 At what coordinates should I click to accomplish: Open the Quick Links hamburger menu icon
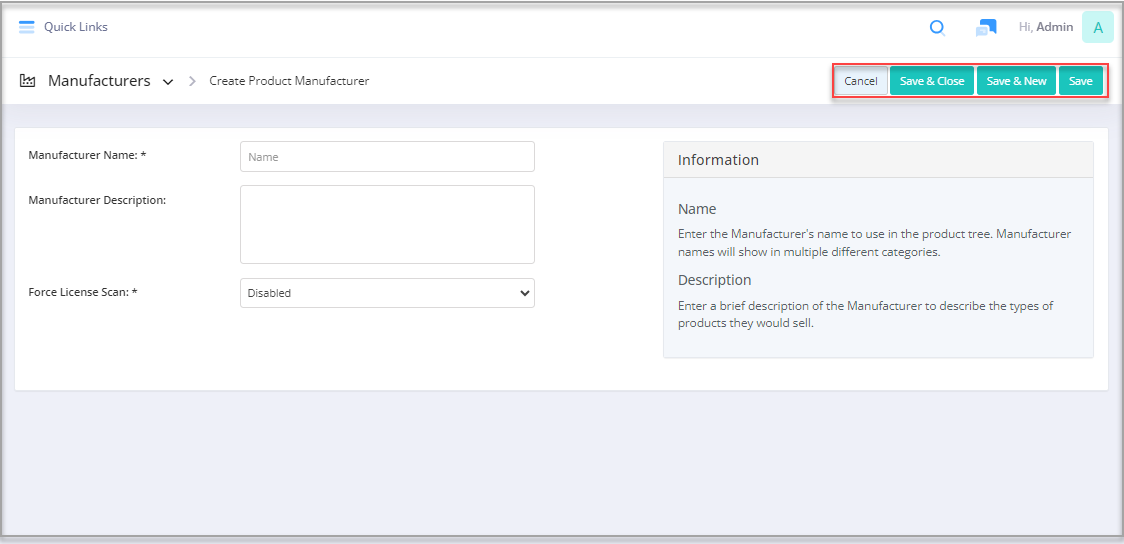point(27,27)
